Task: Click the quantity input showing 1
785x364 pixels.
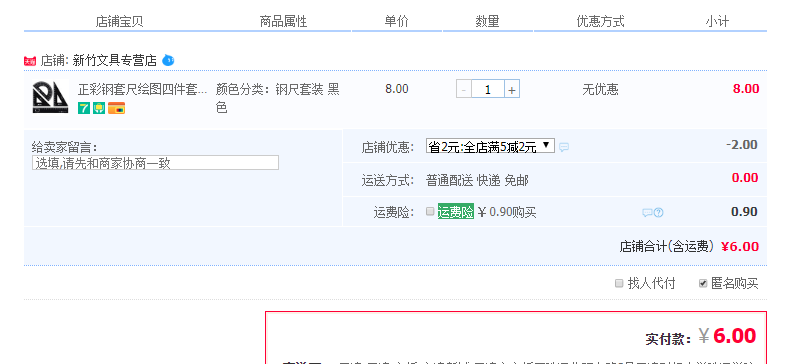Action: [488, 90]
